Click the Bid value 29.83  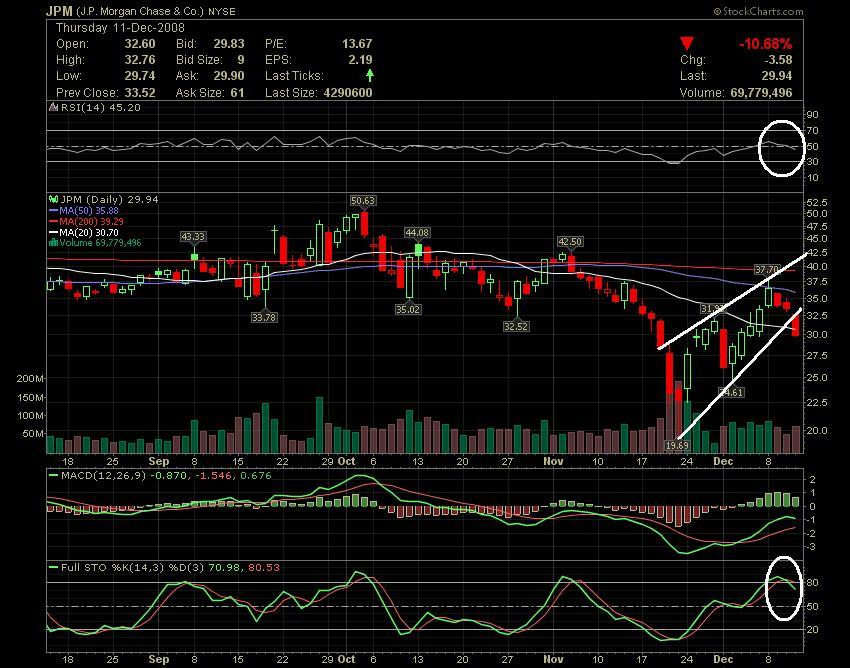(229, 44)
